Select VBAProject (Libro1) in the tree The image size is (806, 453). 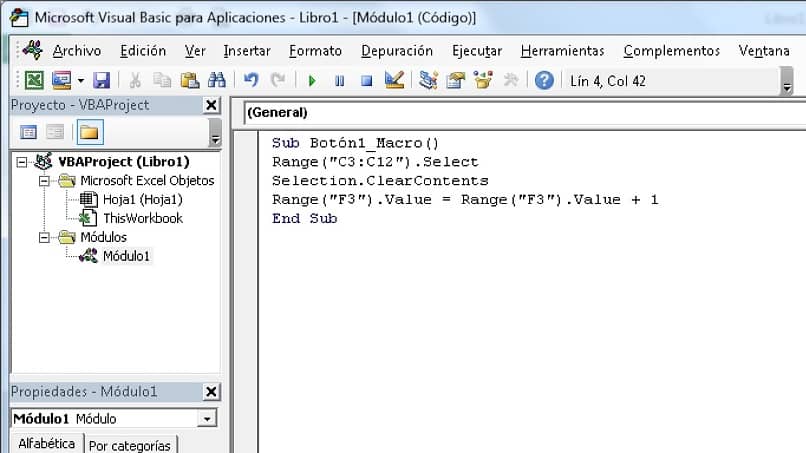123,162
